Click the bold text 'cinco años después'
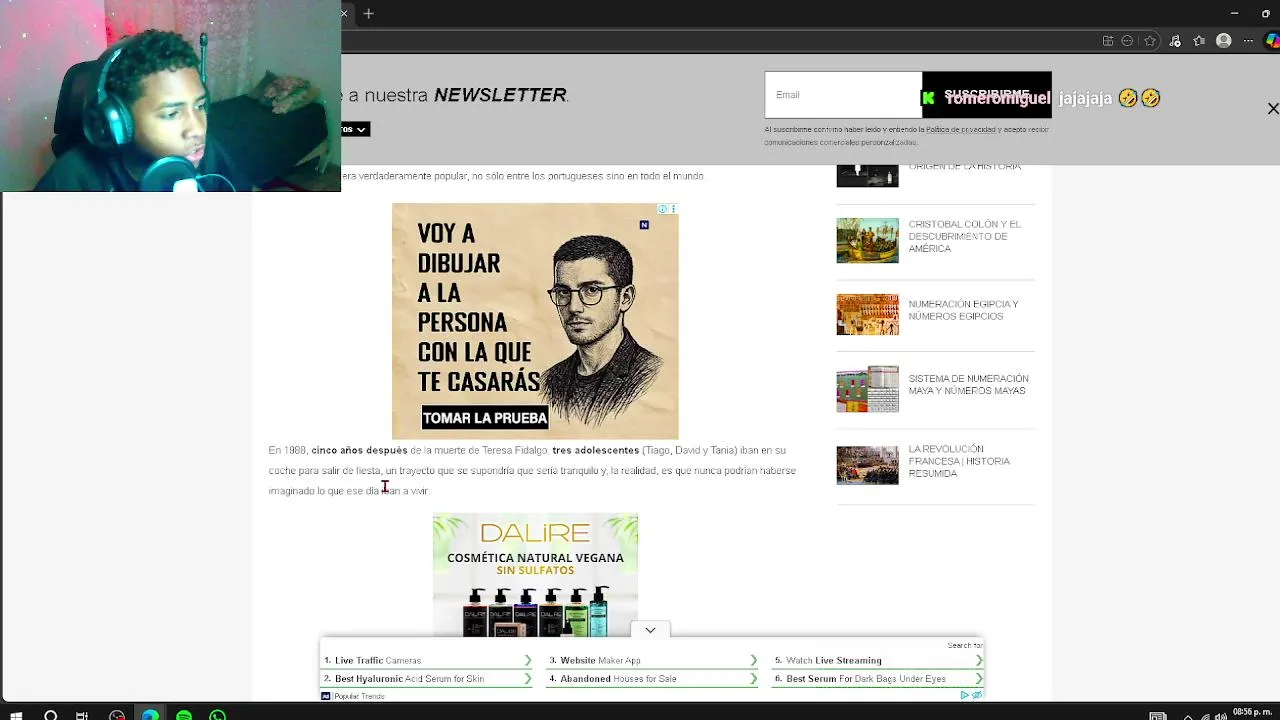Screen dimensions: 1280x720 [359, 451]
